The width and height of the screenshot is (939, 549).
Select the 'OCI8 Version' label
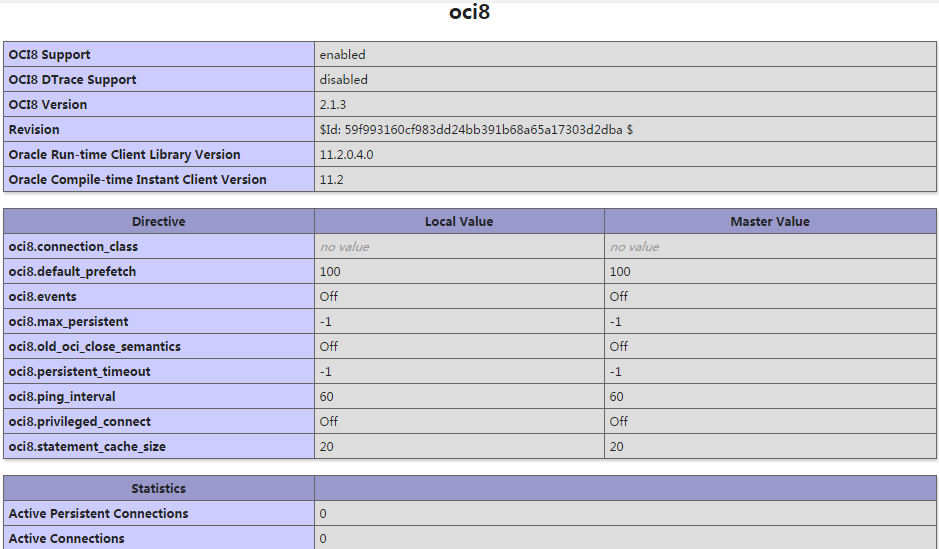48,105
